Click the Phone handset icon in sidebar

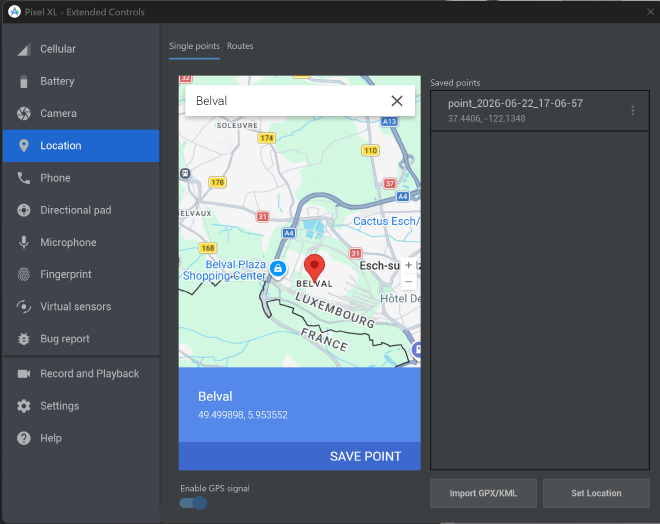[24, 178]
